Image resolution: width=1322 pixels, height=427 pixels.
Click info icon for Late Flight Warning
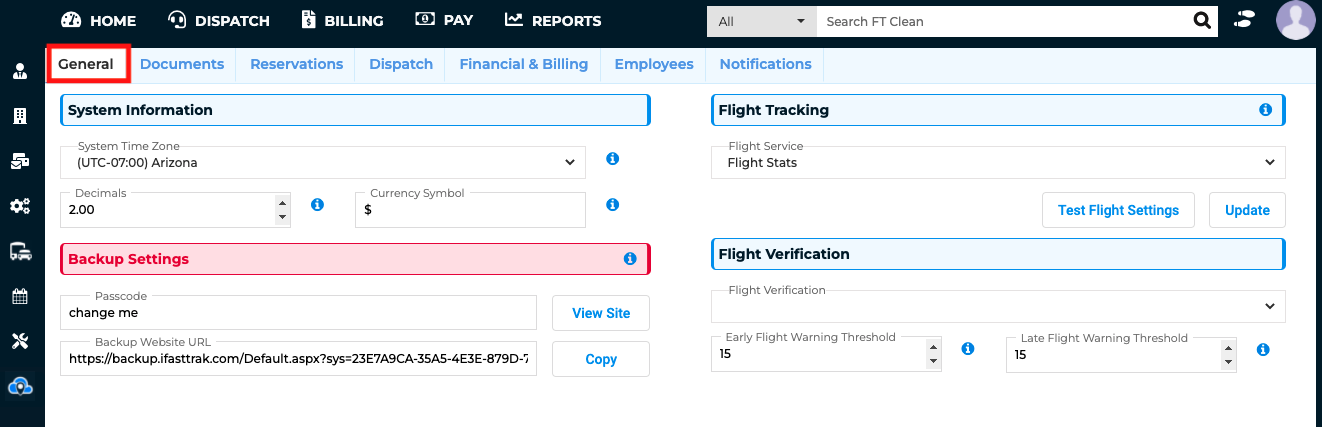coord(1263,350)
